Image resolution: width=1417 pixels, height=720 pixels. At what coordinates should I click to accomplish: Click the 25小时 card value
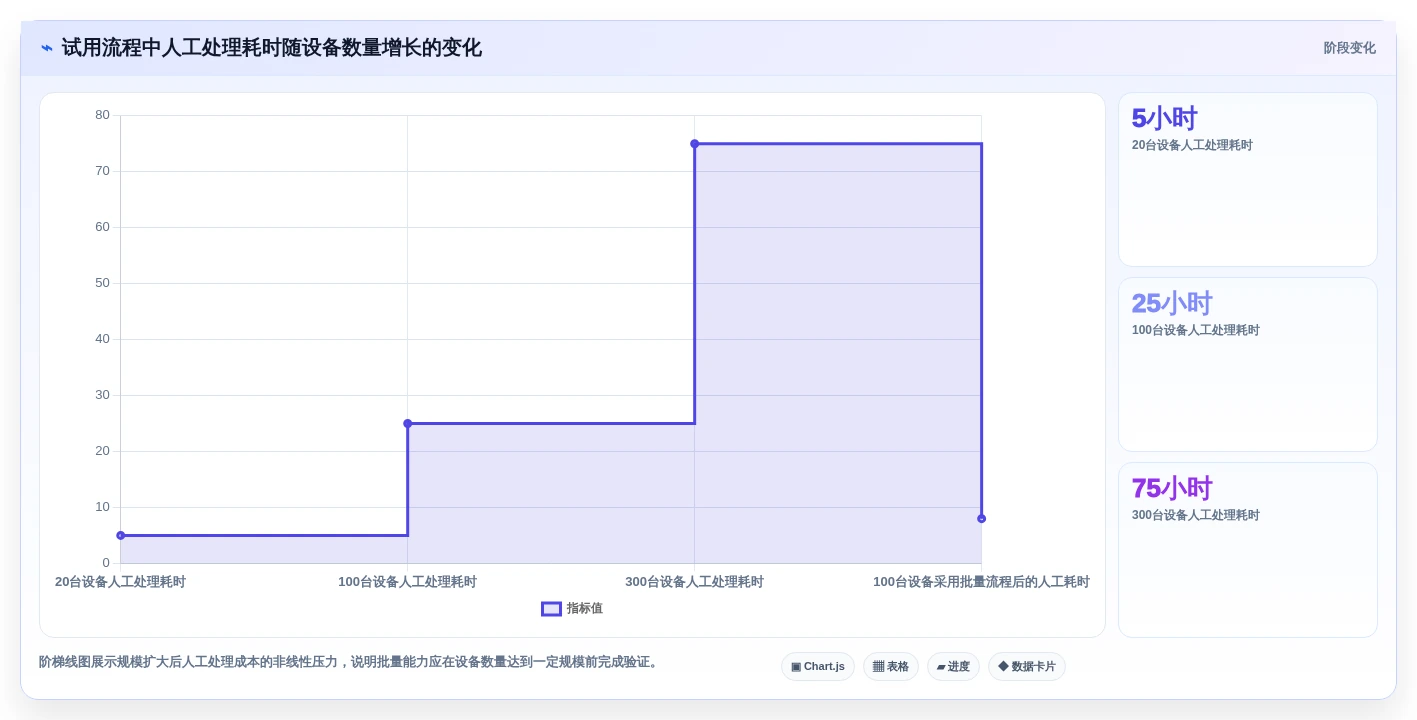click(1172, 303)
